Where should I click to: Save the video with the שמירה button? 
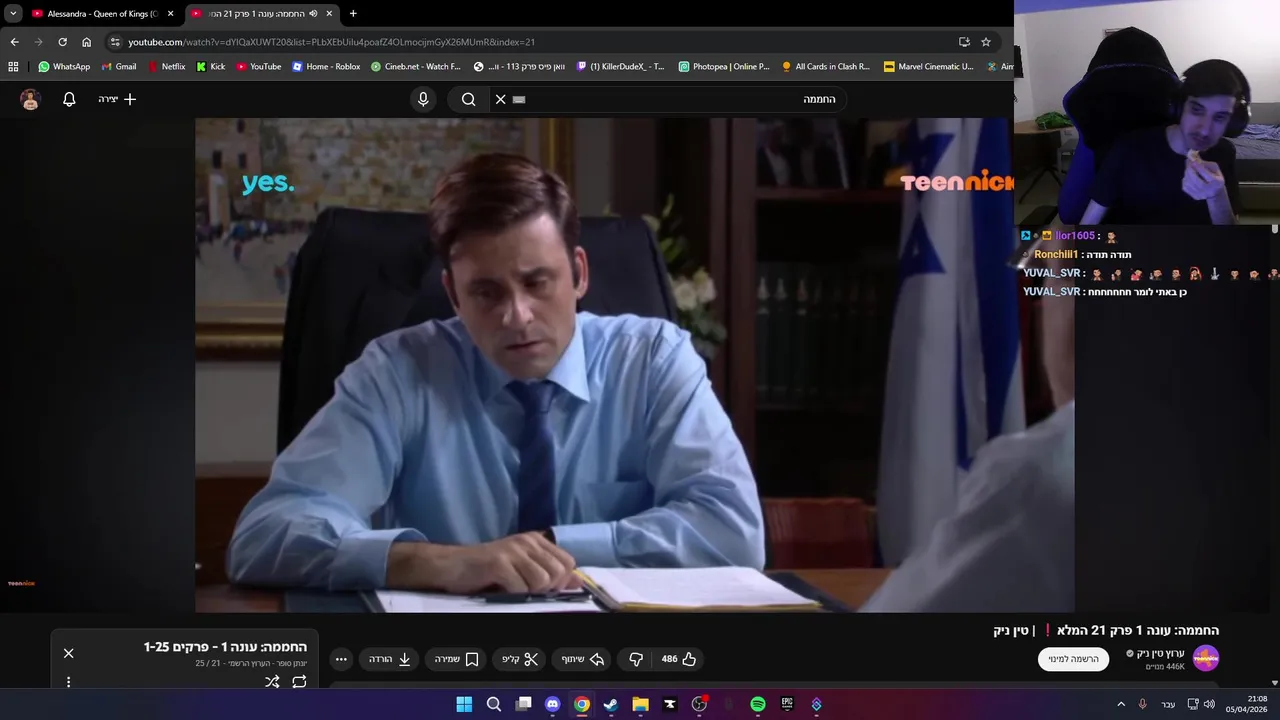[x=457, y=659]
